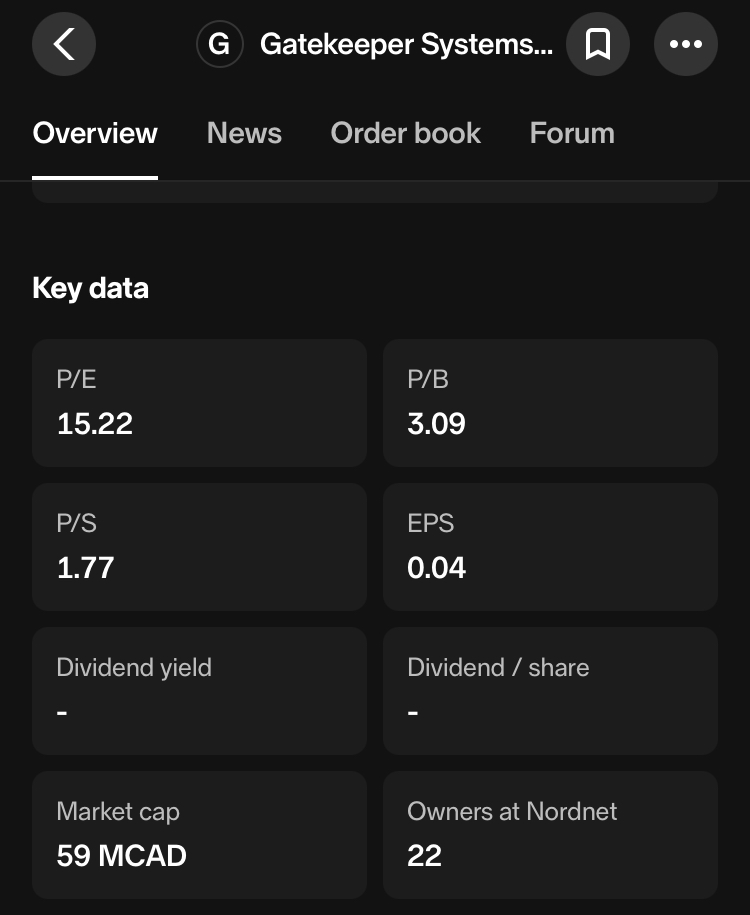
Task: Tap the P/B 3.09 card
Action: tap(550, 403)
